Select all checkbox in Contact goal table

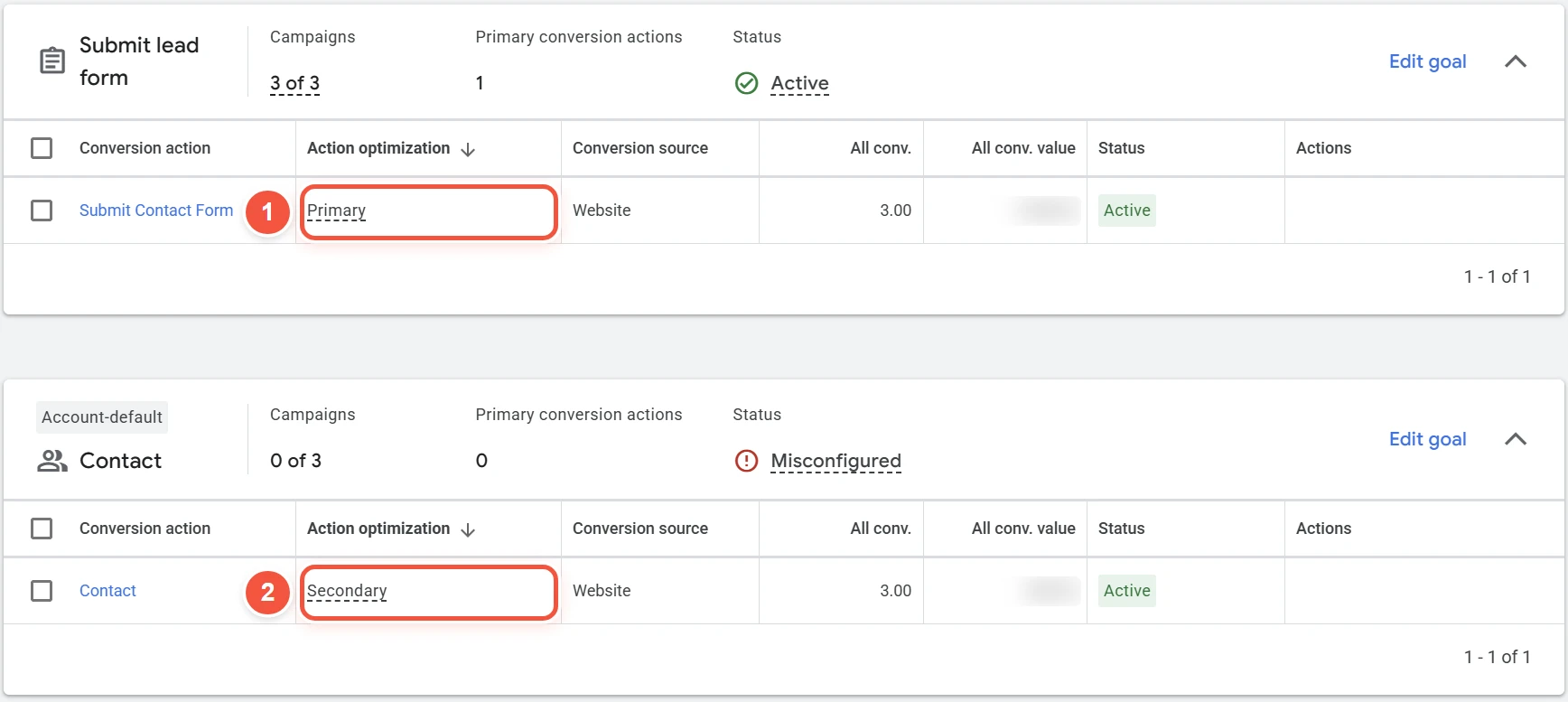tap(42, 529)
